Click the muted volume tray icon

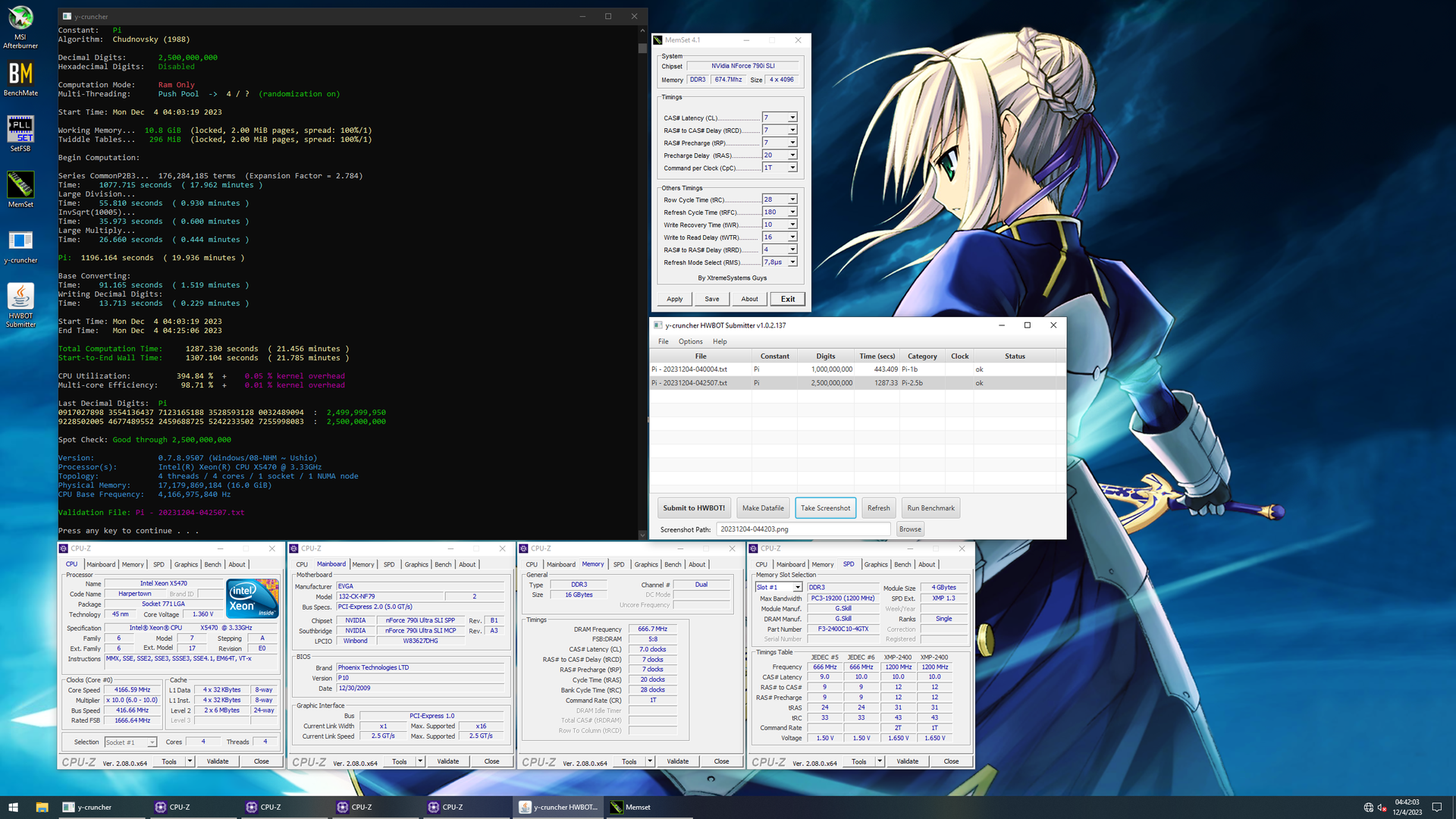click(1382, 808)
